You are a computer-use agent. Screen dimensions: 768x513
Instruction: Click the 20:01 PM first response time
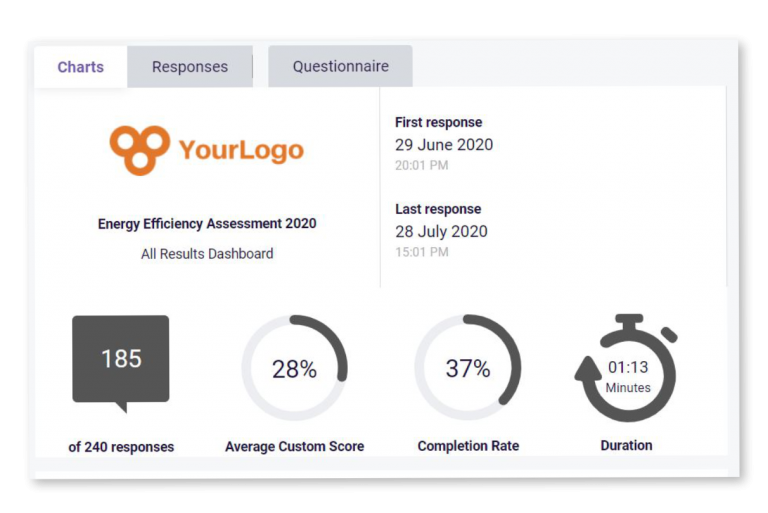tap(422, 166)
